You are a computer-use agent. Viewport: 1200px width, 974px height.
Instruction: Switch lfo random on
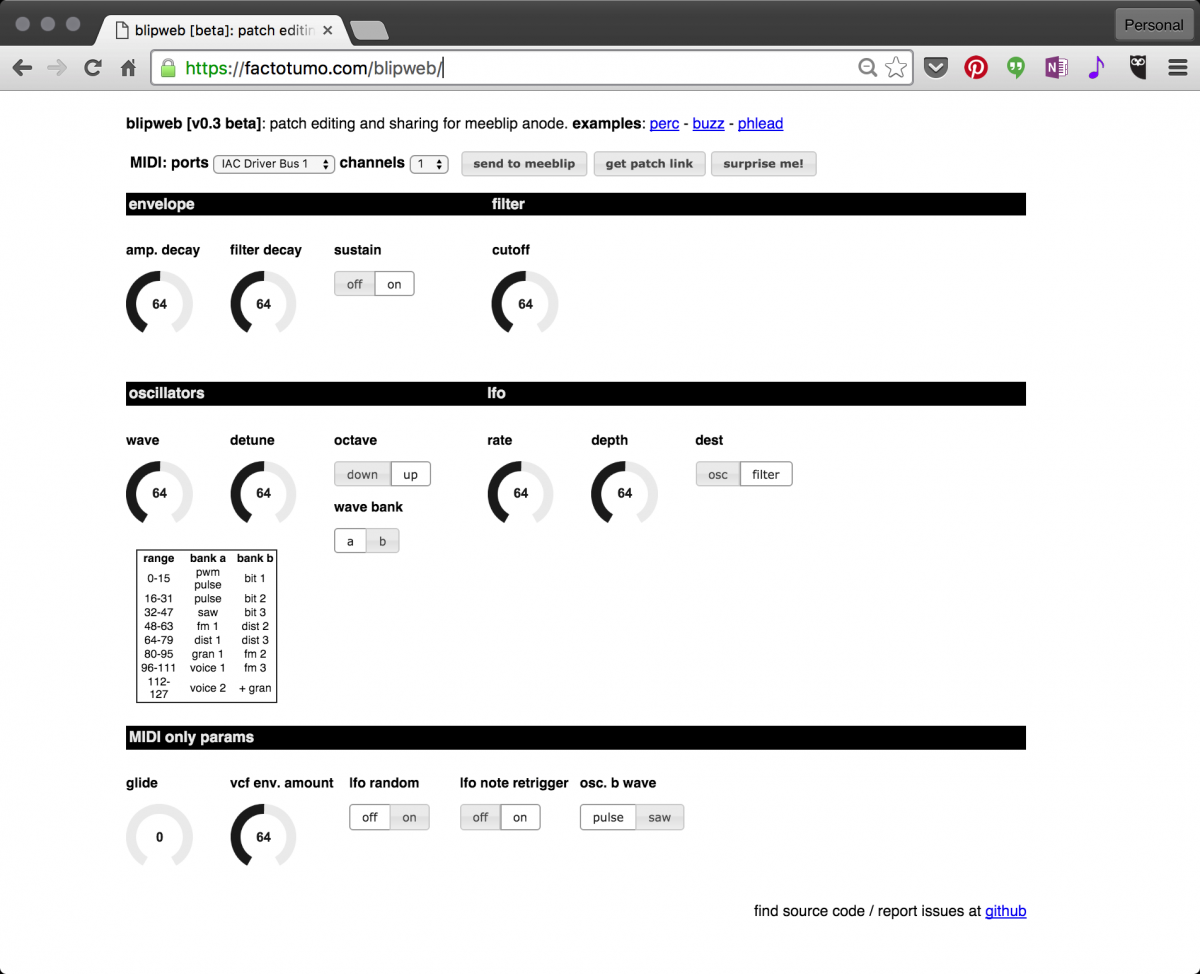409,817
